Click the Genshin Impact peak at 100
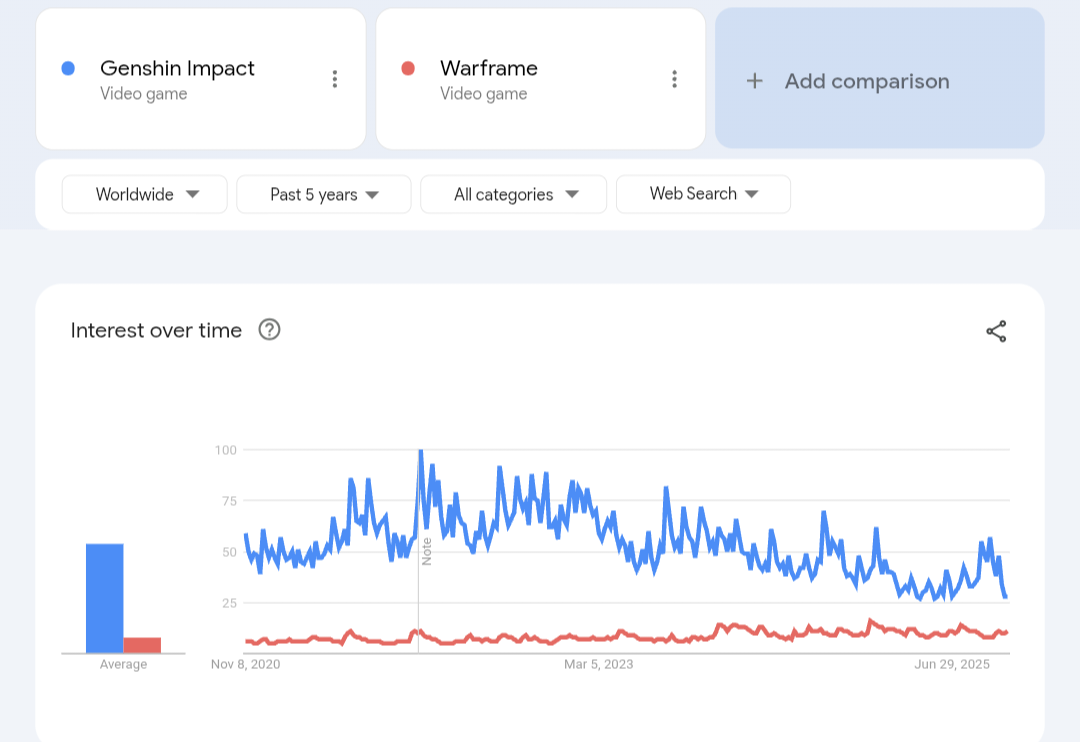Image resolution: width=1080 pixels, height=742 pixels. pos(420,452)
